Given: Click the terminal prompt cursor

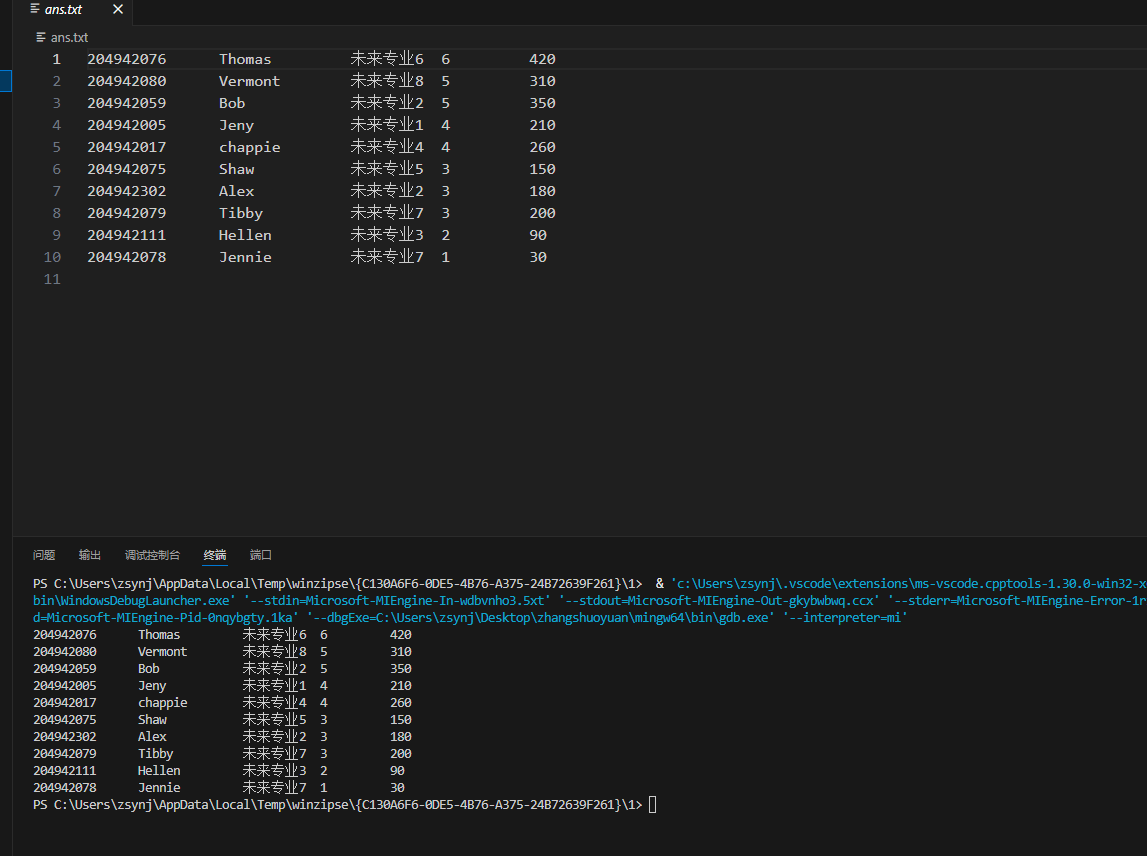Looking at the screenshot, I should pos(653,805).
